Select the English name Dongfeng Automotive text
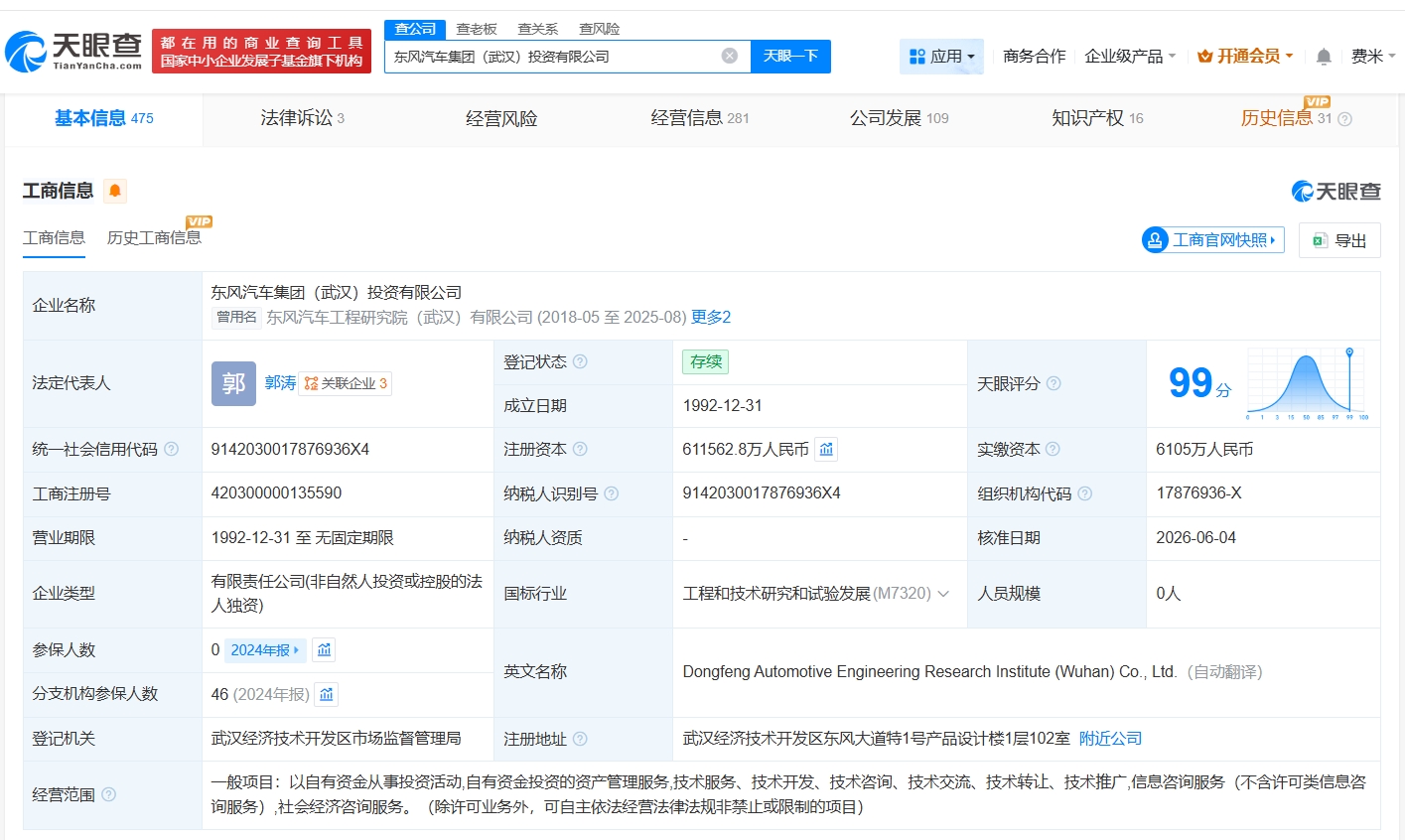 pyautogui.click(x=929, y=672)
